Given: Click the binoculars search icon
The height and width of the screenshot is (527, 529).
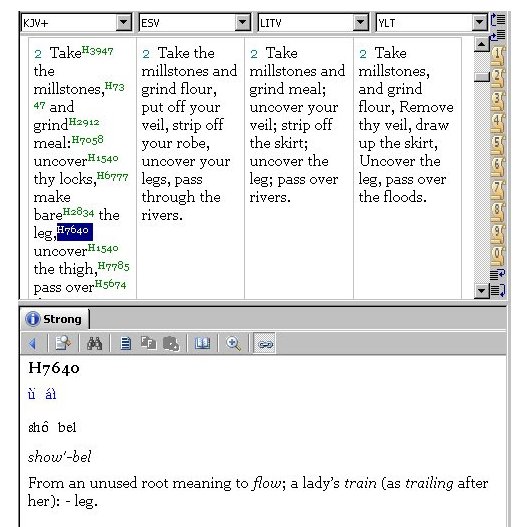Looking at the screenshot, I should click(94, 343).
